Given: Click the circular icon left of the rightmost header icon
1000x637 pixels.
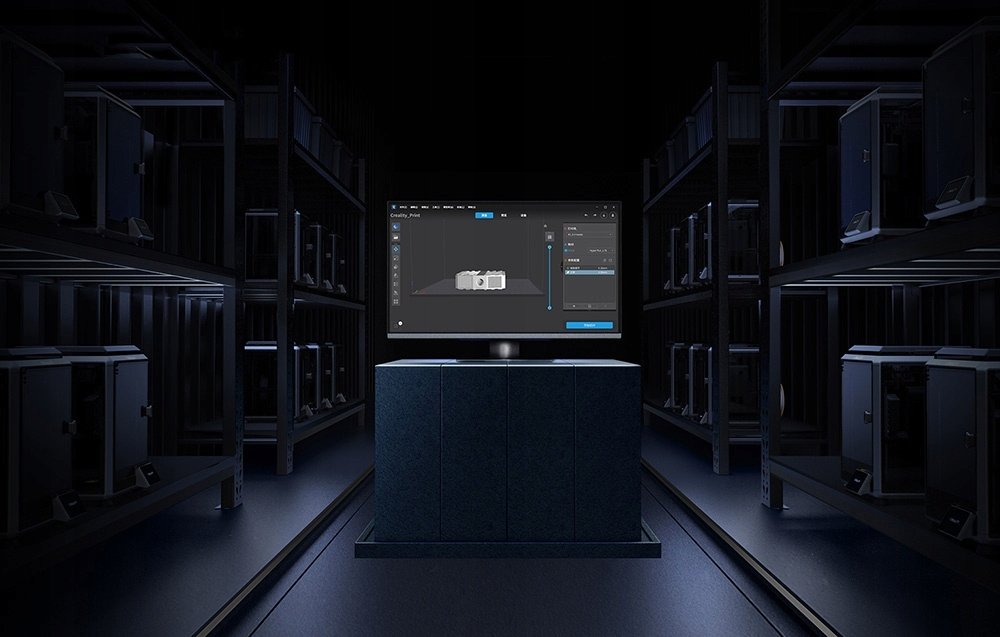Looking at the screenshot, I should (x=603, y=215).
